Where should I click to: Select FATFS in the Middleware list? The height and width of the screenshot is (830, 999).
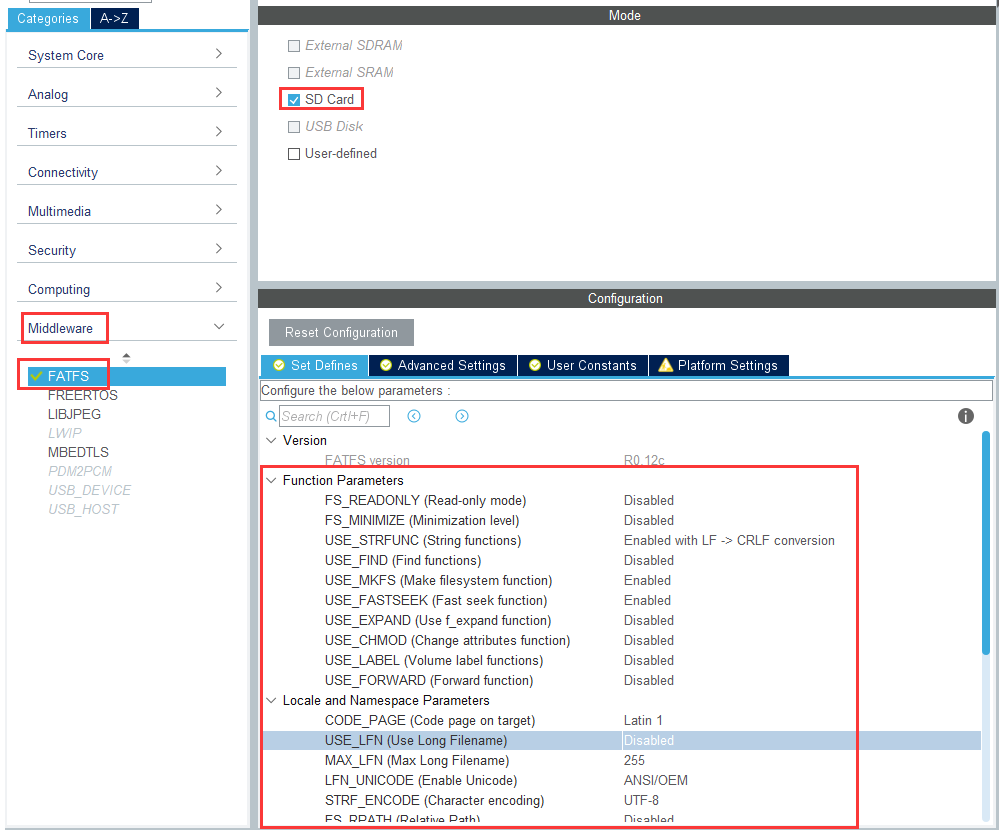coord(126,376)
